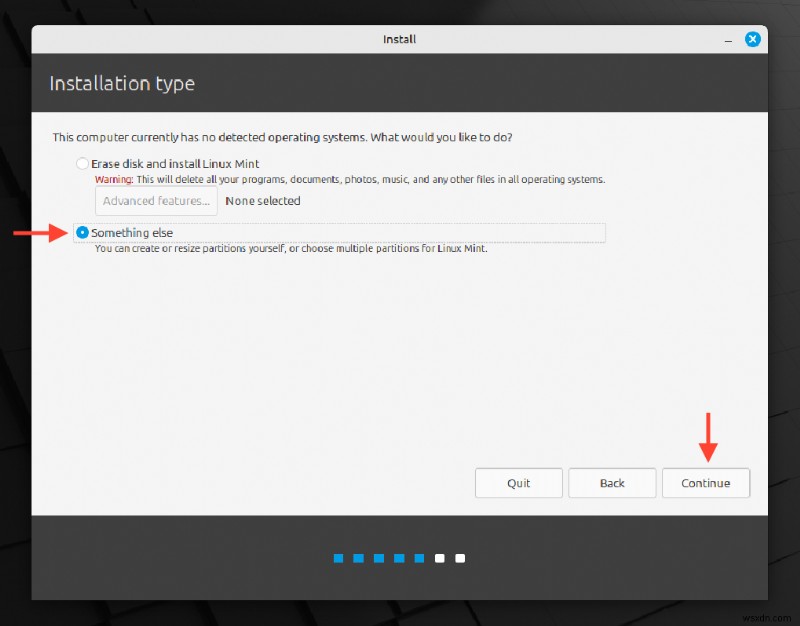Image resolution: width=800 pixels, height=626 pixels.
Task: Click the no detected operating systems question
Action: pos(282,137)
